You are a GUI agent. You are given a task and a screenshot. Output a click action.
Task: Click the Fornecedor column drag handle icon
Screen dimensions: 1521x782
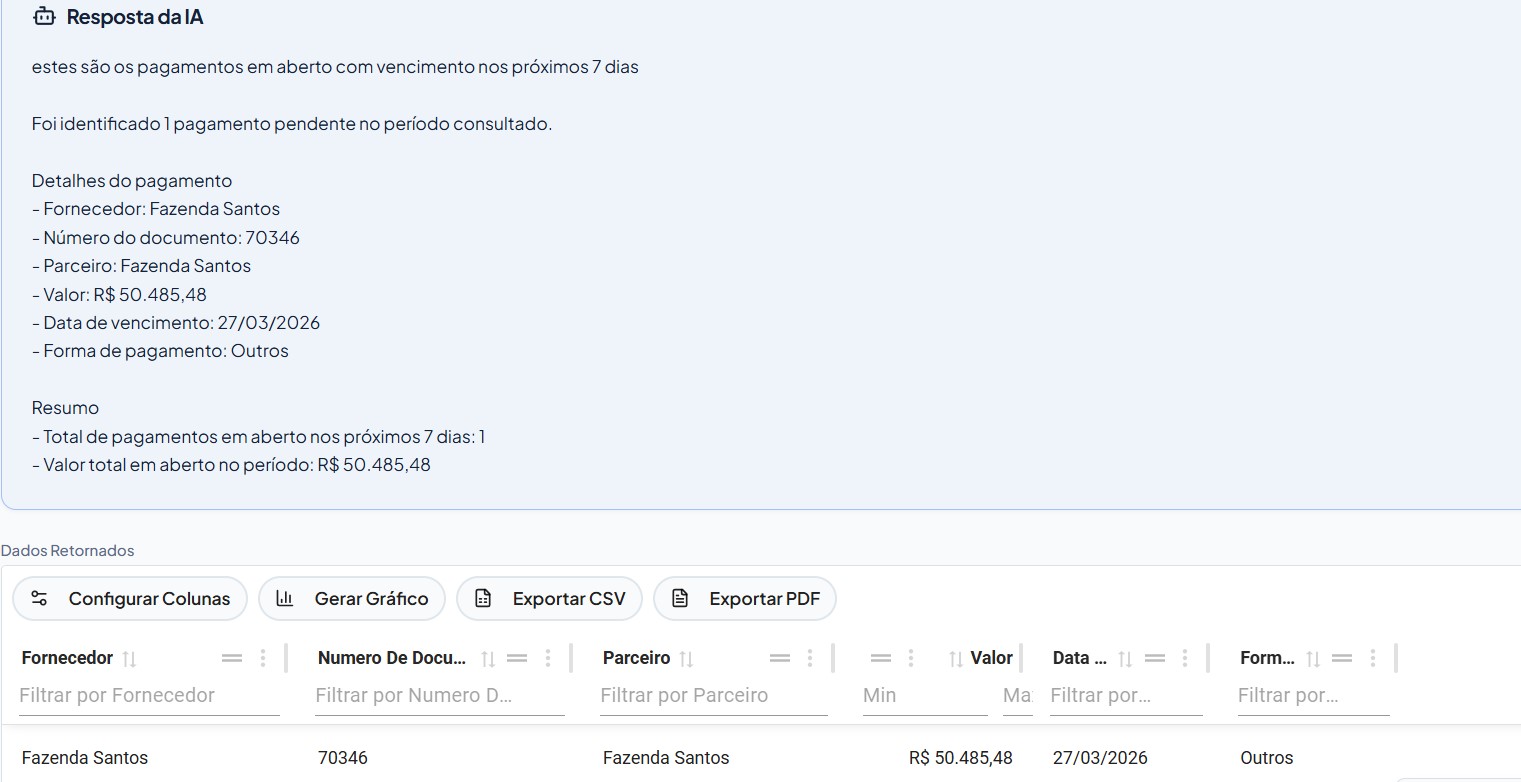(232, 658)
